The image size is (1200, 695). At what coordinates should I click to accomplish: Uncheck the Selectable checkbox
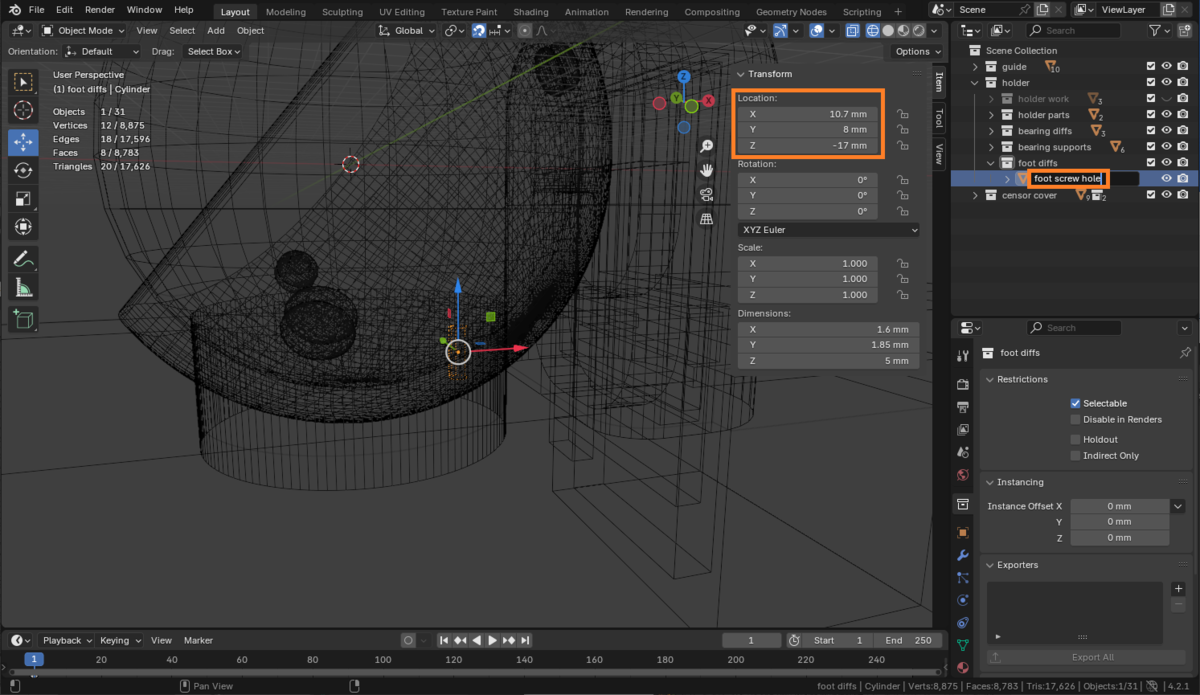[x=1076, y=403]
